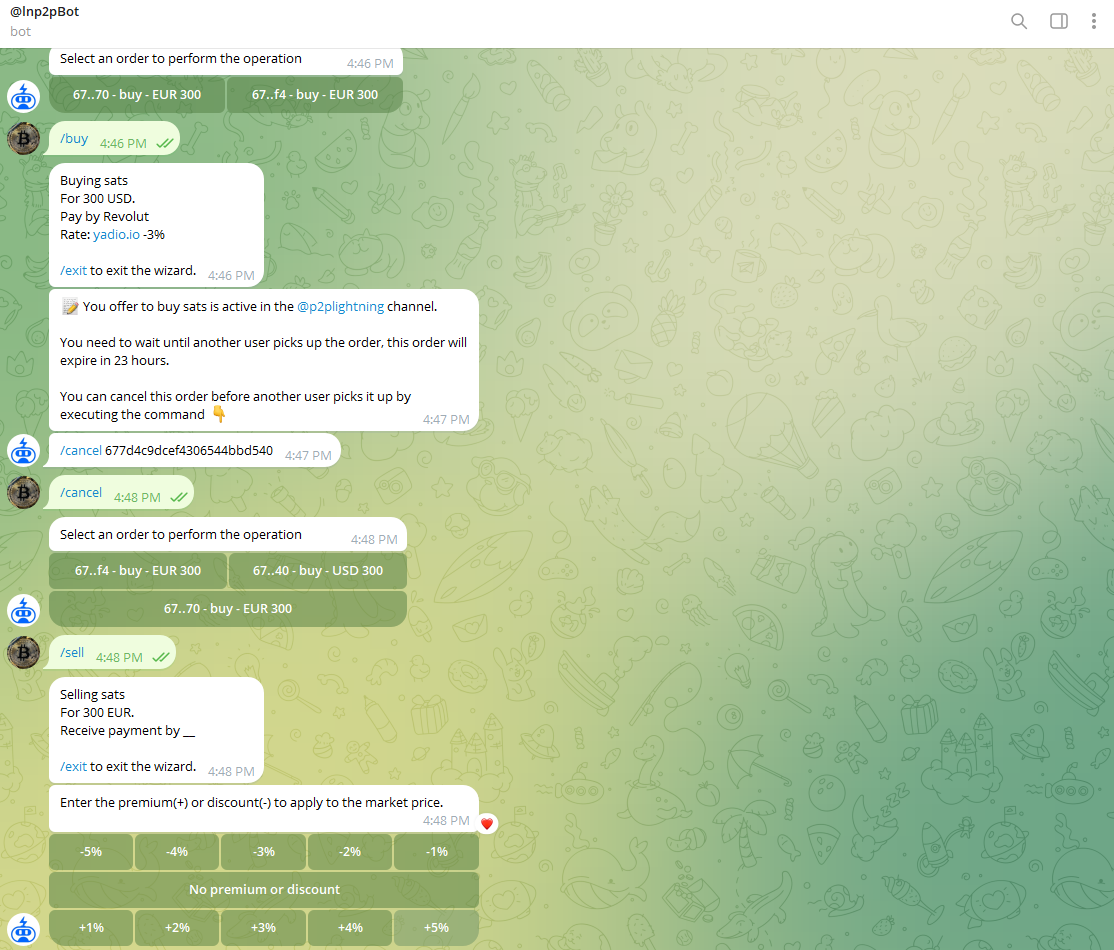Click the red heart reaction on the premium message
This screenshot has height=950, width=1114.
click(x=487, y=824)
